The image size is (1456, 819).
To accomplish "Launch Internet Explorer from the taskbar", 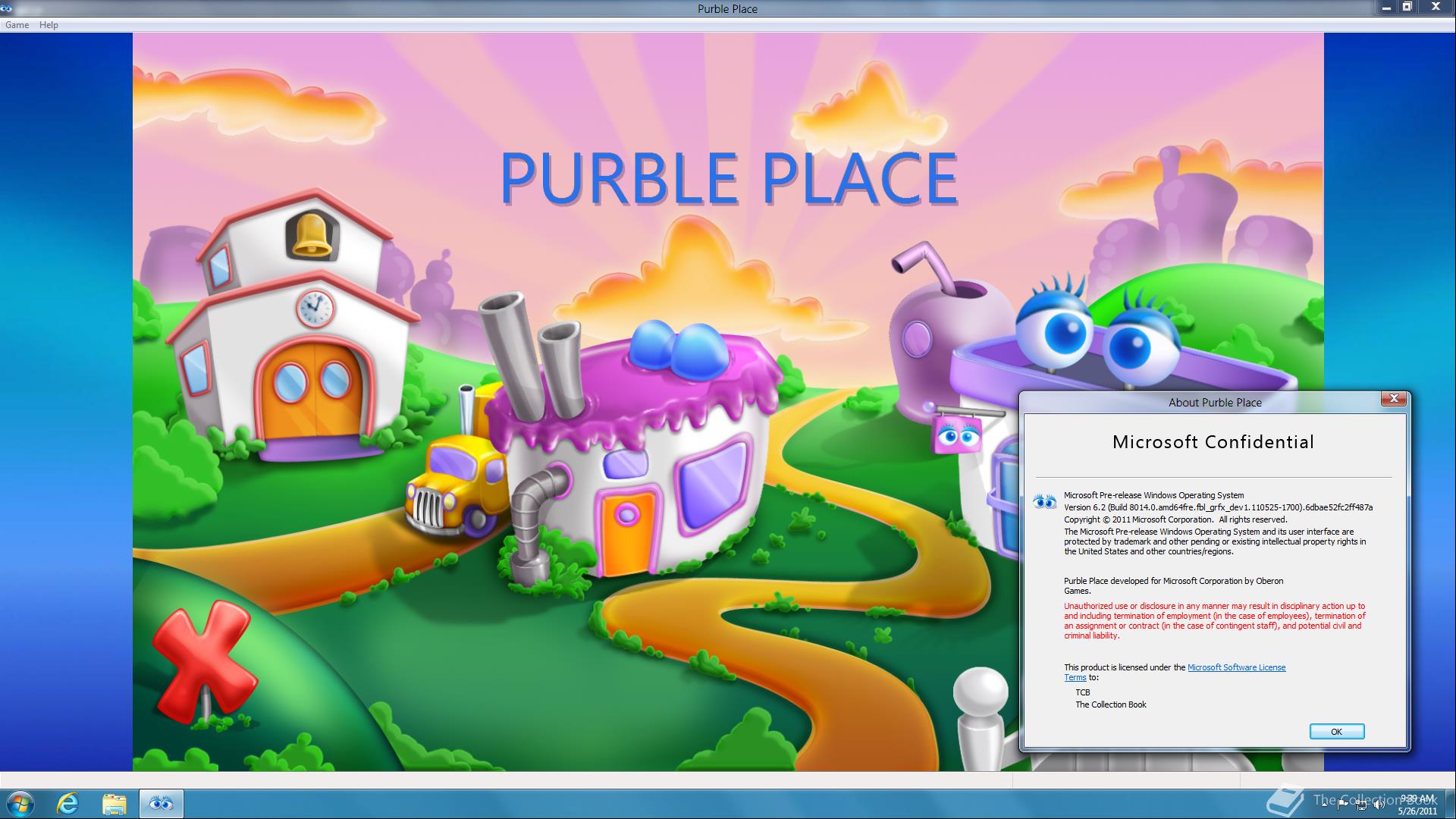I will [x=67, y=803].
